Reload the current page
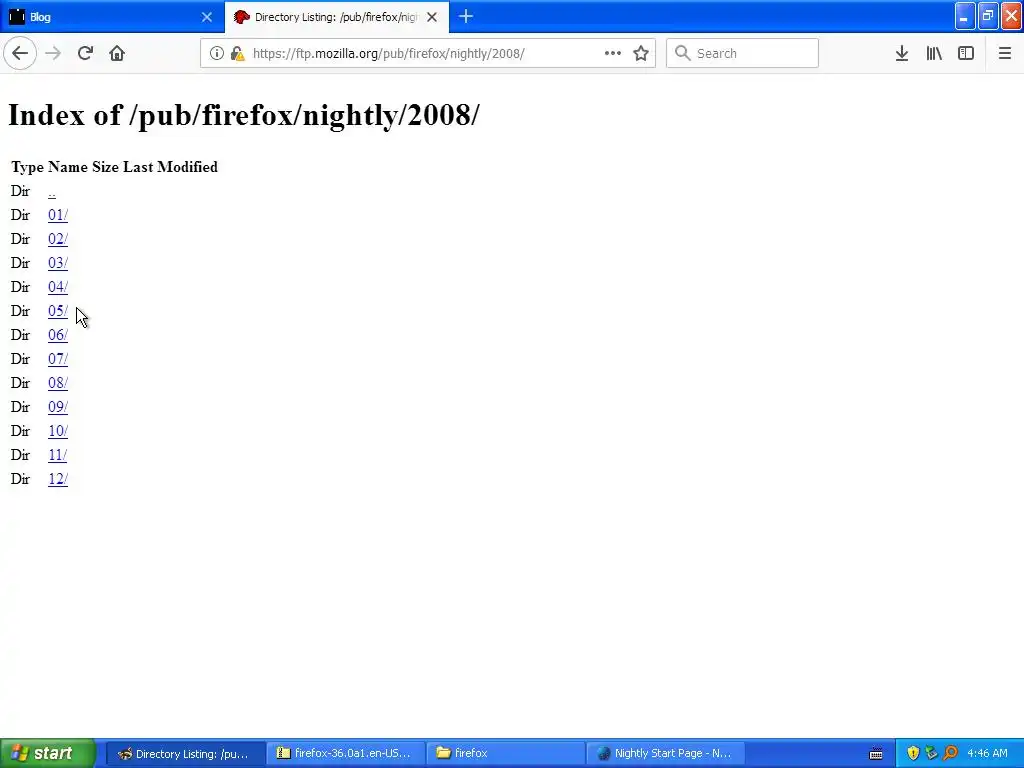The image size is (1024, 768). pos(85,54)
